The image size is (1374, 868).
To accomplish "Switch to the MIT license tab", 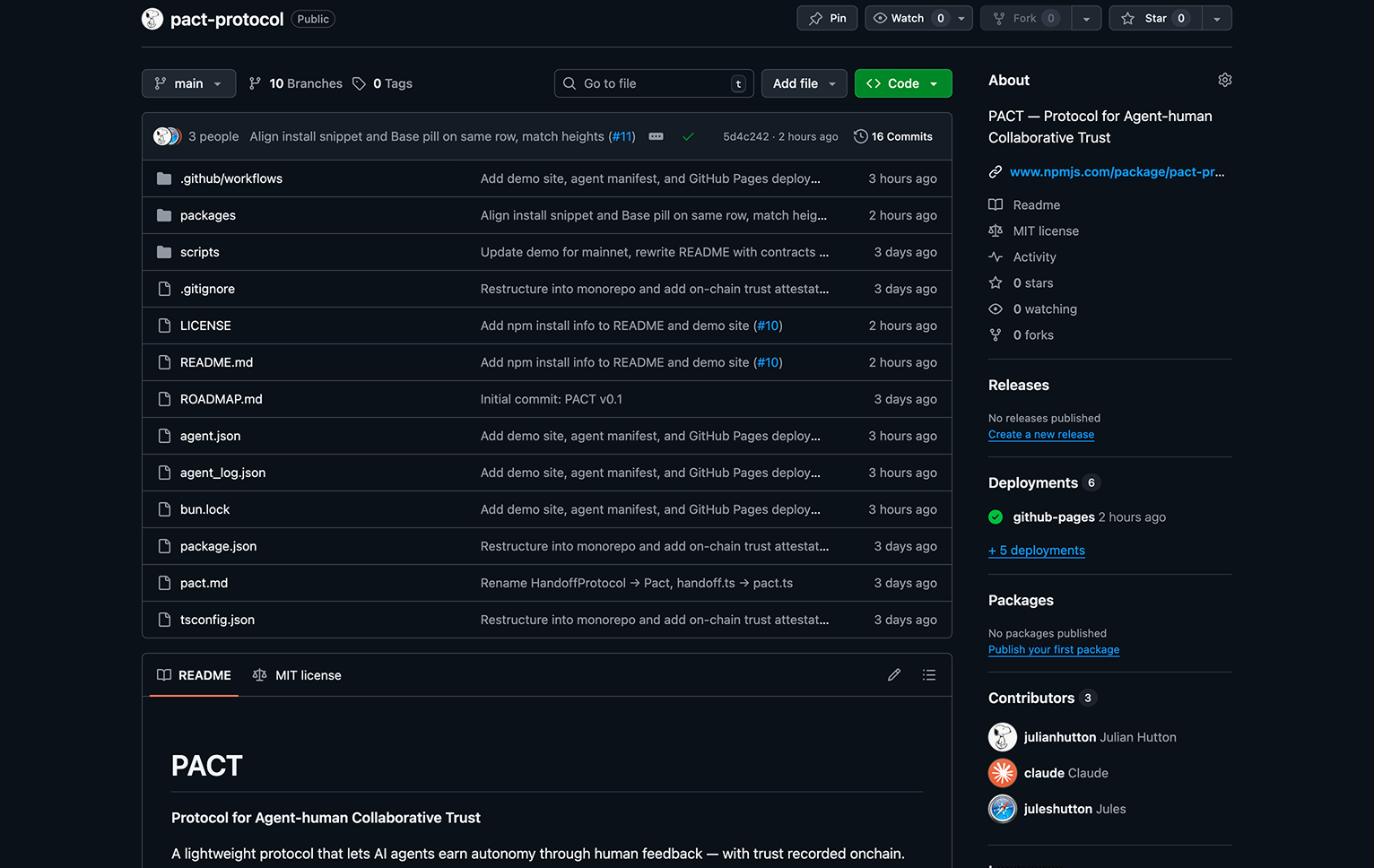I will click(x=297, y=675).
